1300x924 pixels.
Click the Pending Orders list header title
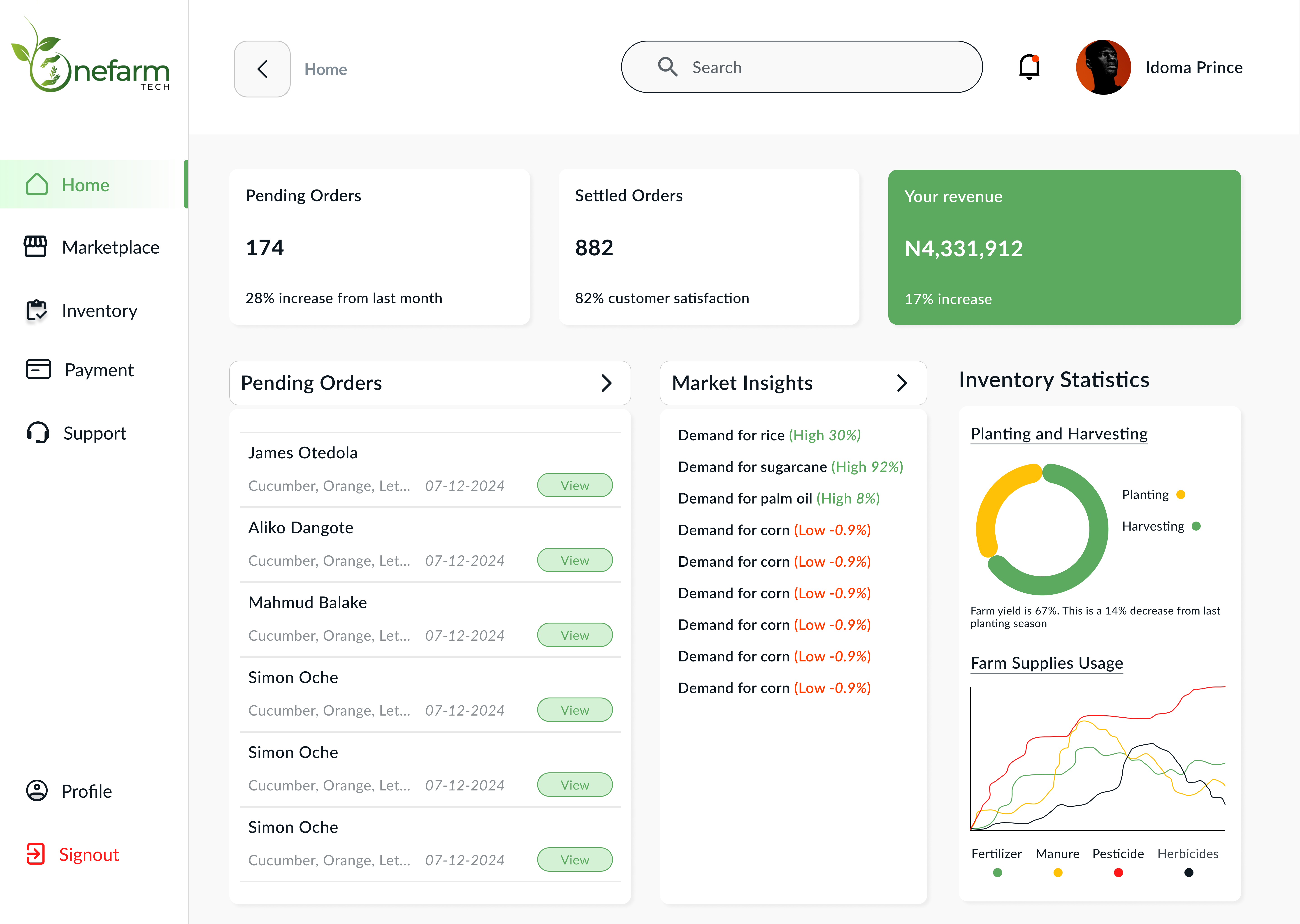(x=311, y=383)
